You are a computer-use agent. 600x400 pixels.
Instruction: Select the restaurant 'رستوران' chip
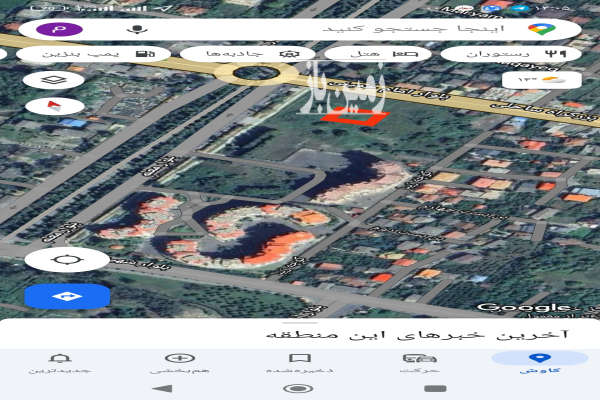coord(511,54)
